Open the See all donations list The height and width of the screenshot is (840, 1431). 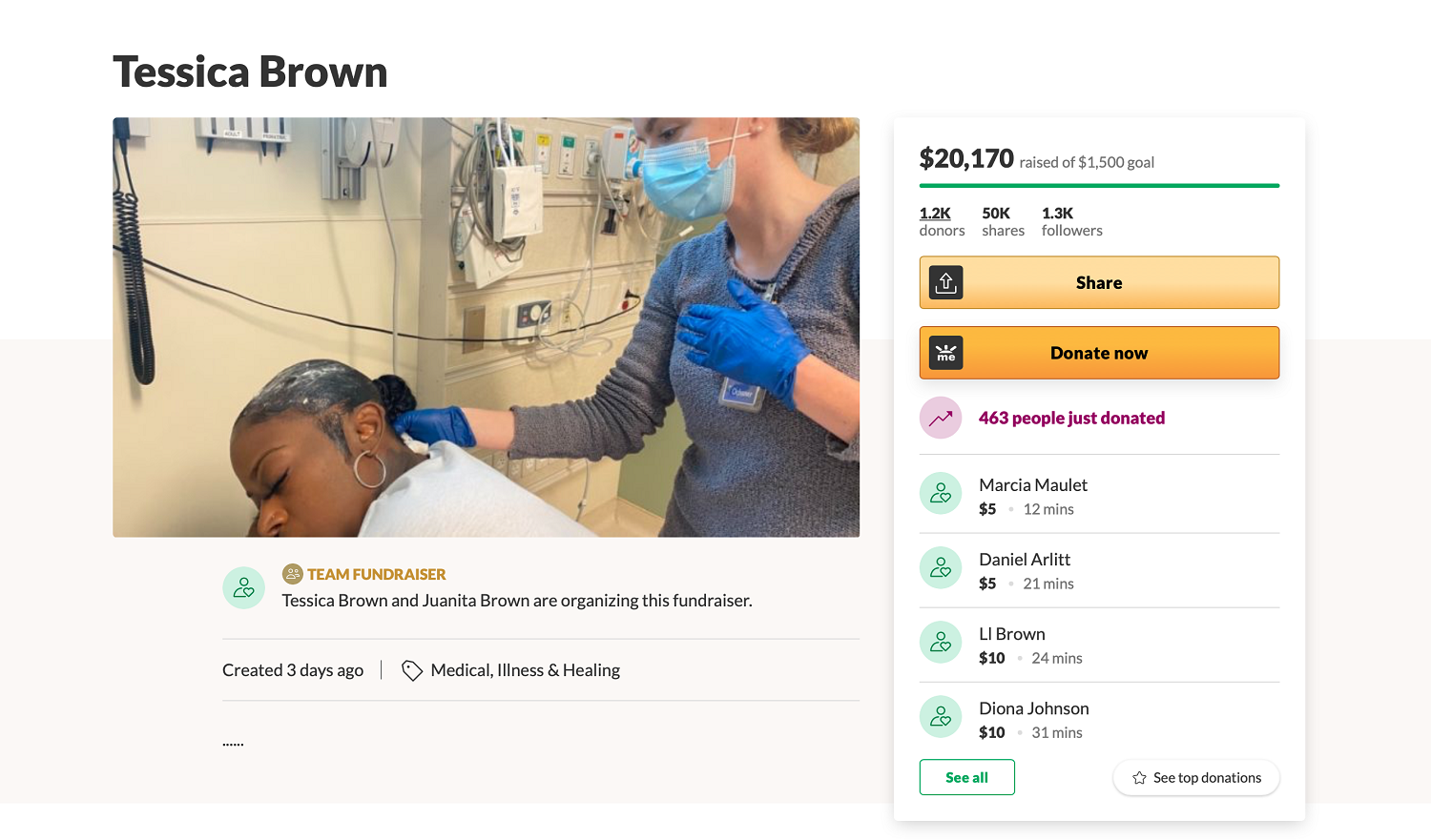[966, 778]
